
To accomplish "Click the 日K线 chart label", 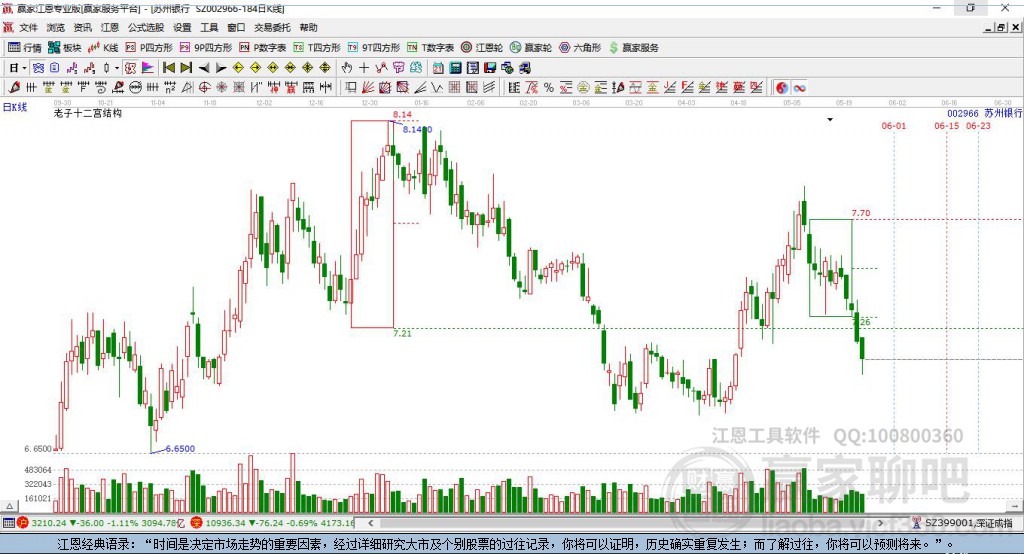I will tap(15, 107).
